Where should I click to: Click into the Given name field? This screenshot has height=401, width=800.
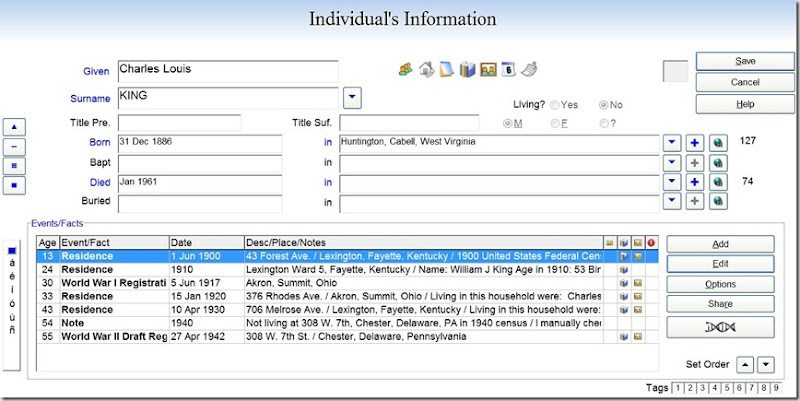click(228, 71)
